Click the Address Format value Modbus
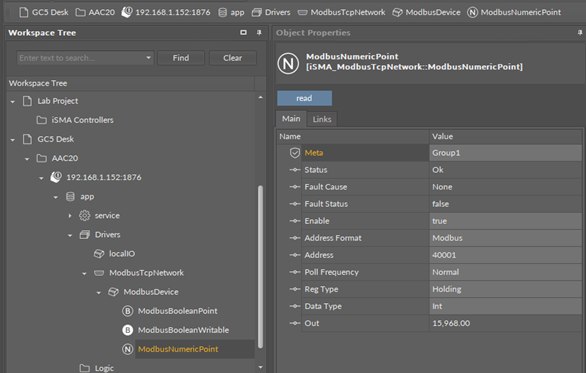Viewport: 586px width, 373px height. pyautogui.click(x=505, y=238)
